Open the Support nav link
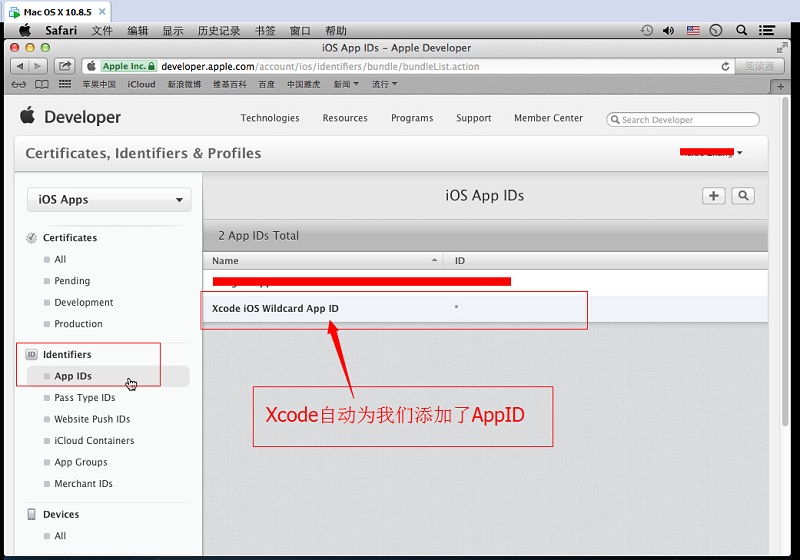Screen dimensions: 800x560 coord(473,118)
